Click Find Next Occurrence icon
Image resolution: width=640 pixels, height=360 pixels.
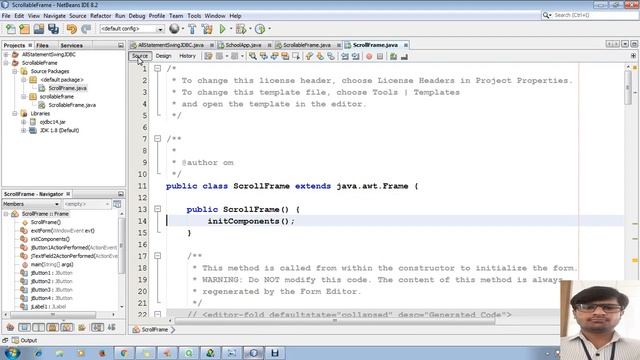coord(274,56)
